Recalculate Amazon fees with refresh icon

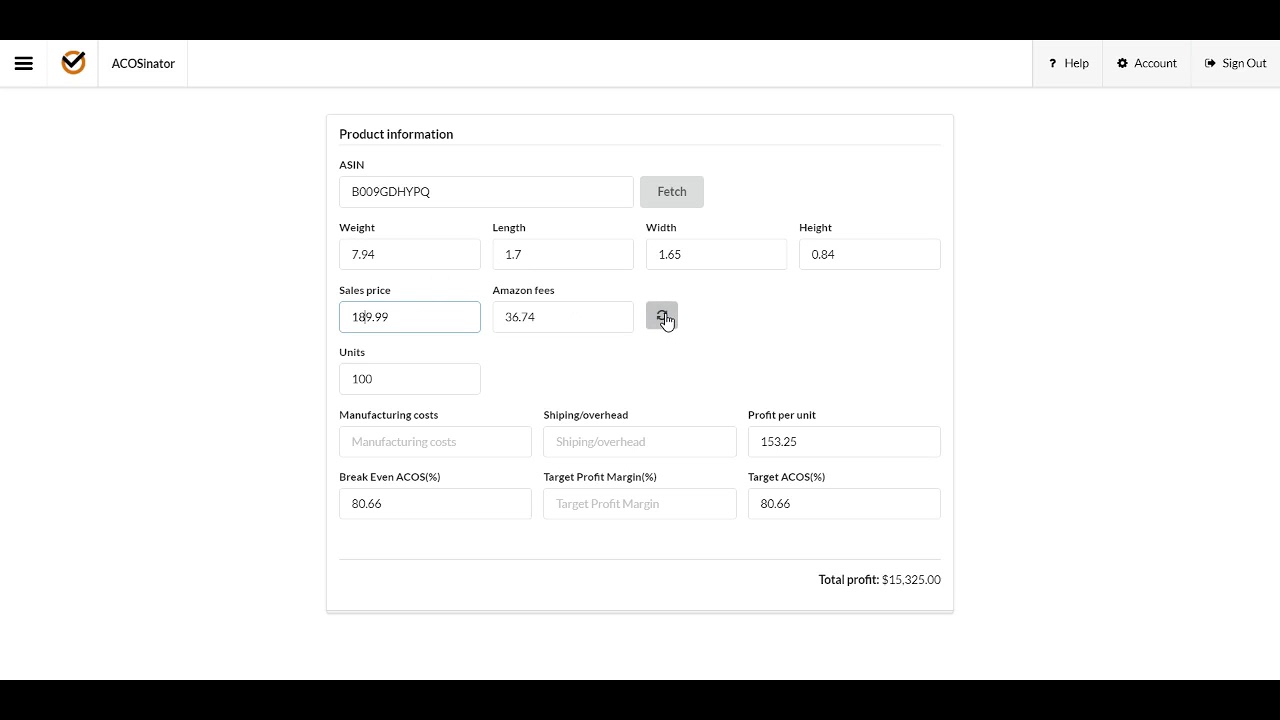pyautogui.click(x=661, y=316)
